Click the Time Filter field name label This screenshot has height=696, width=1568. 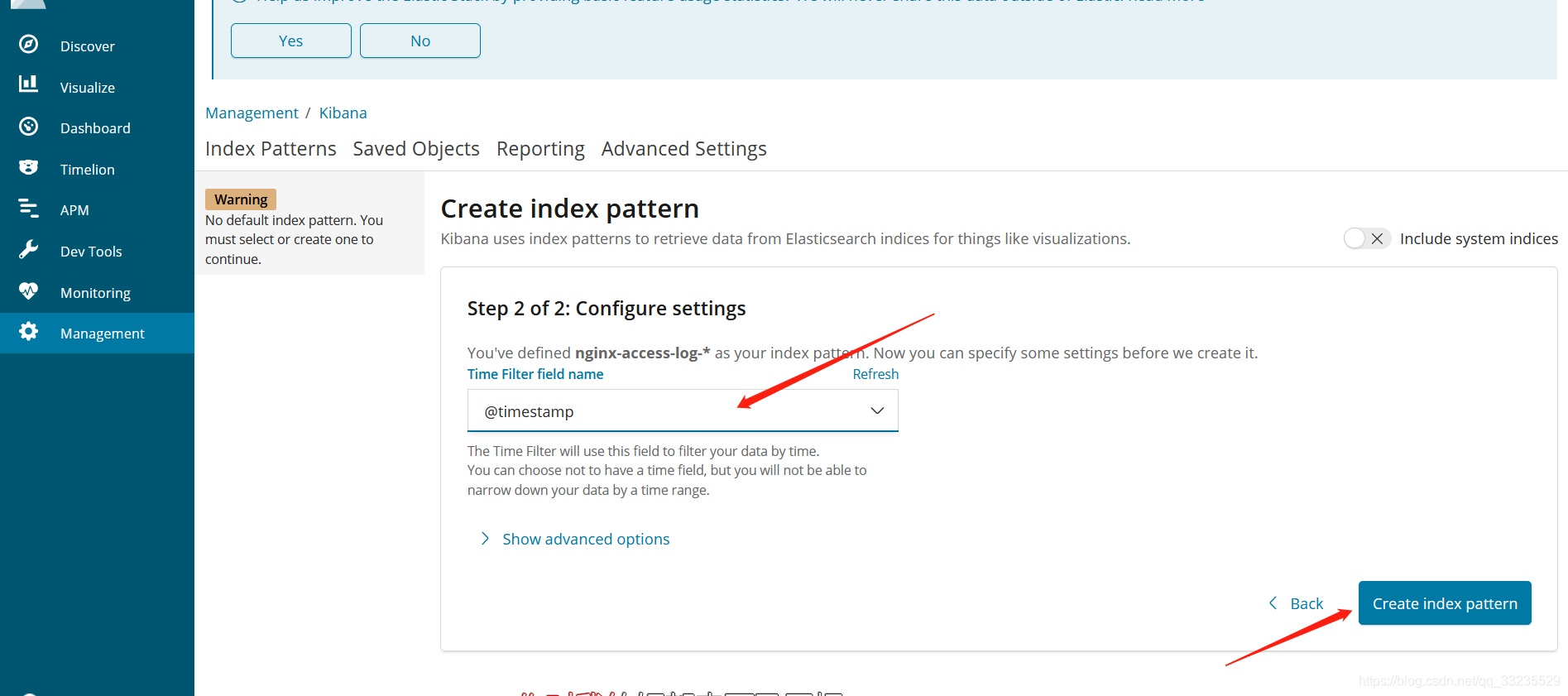coord(535,374)
